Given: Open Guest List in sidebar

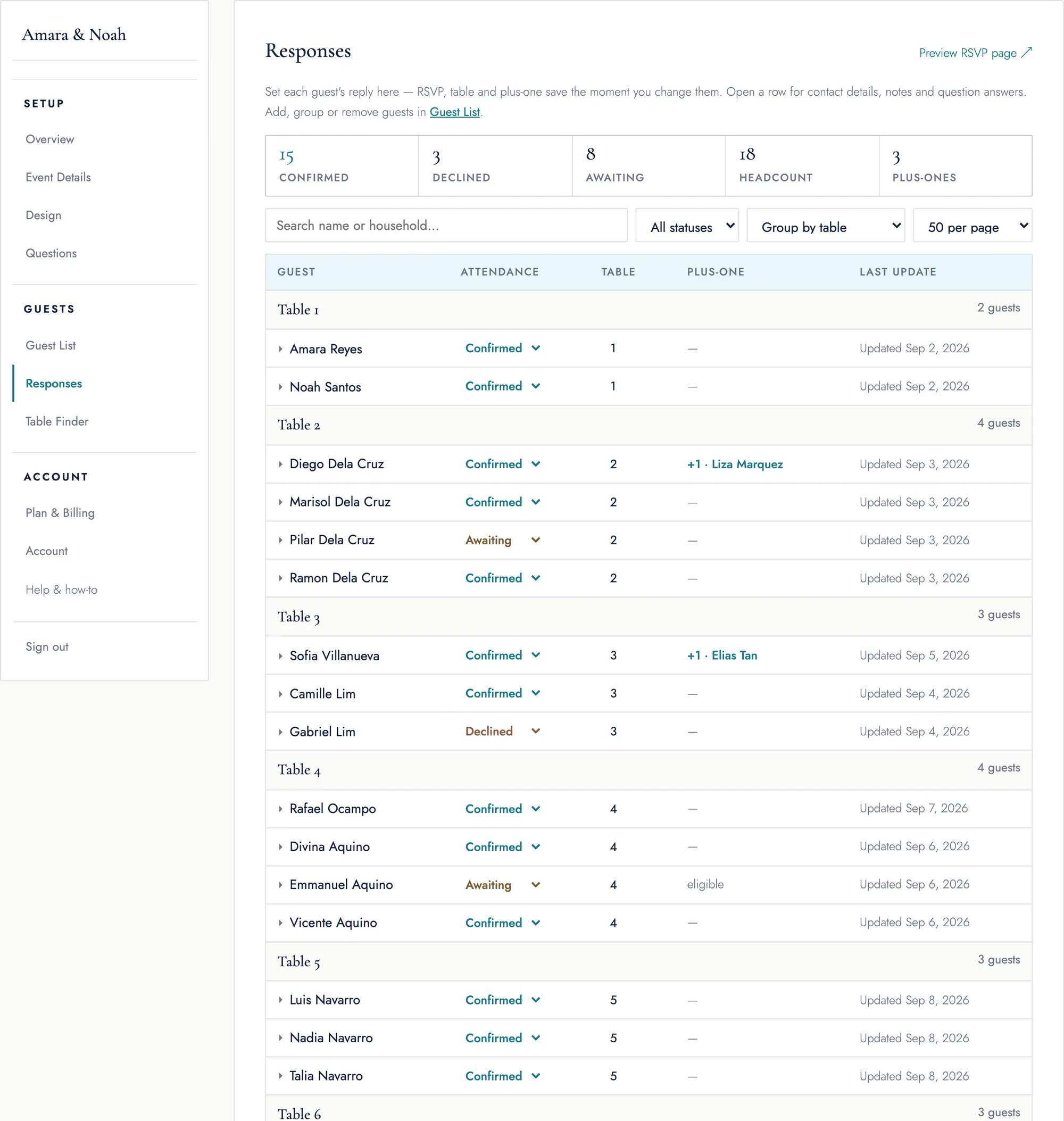Looking at the screenshot, I should coord(51,345).
